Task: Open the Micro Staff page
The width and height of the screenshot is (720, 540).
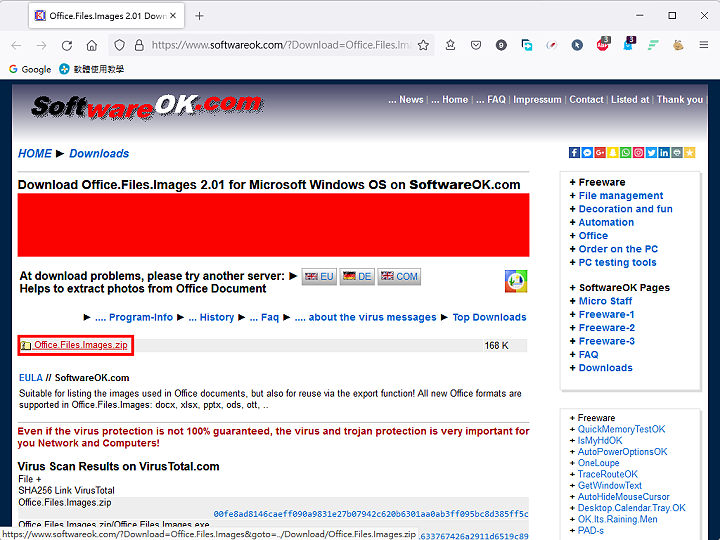Action: pos(605,301)
